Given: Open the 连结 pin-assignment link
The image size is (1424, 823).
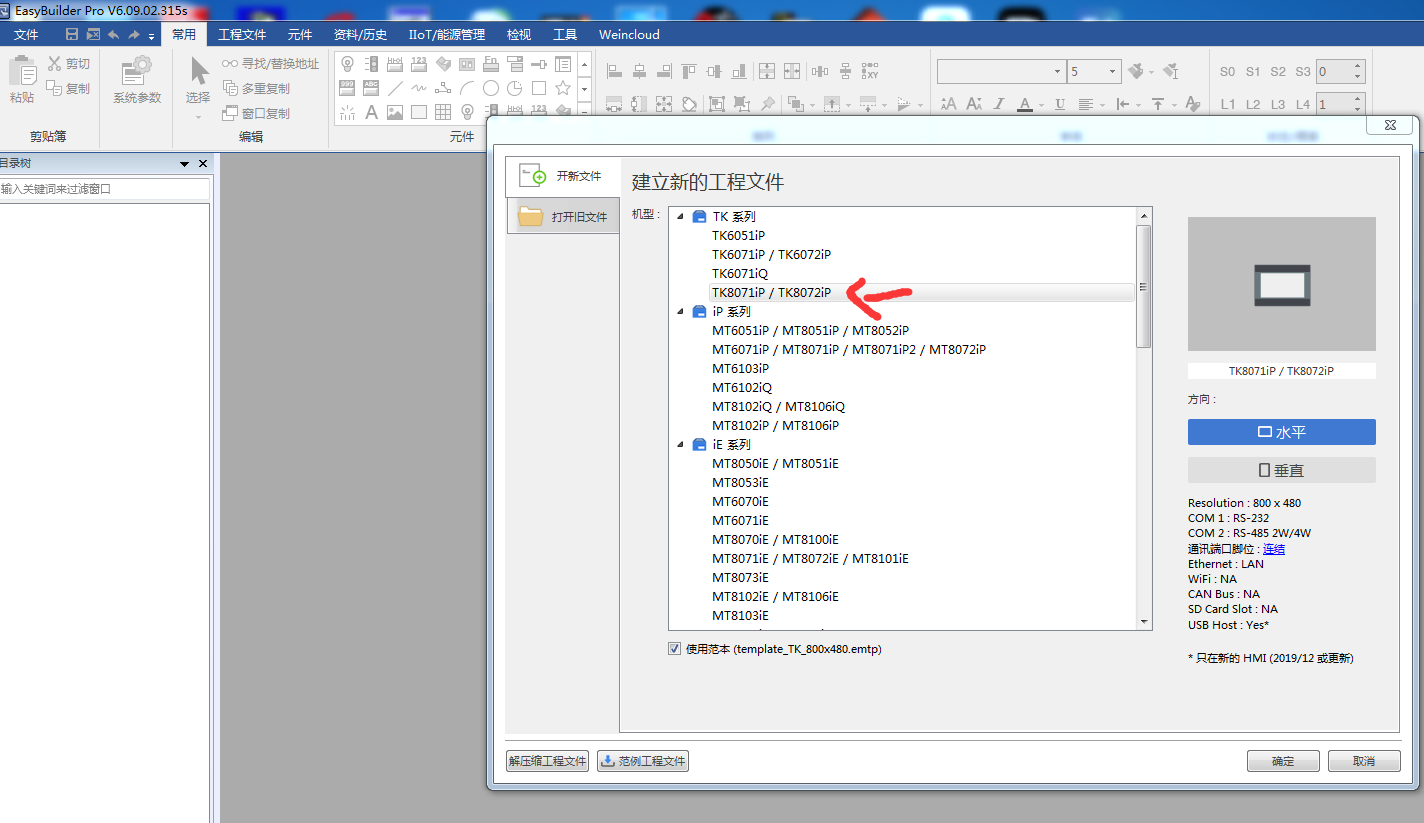Looking at the screenshot, I should coord(1274,549).
